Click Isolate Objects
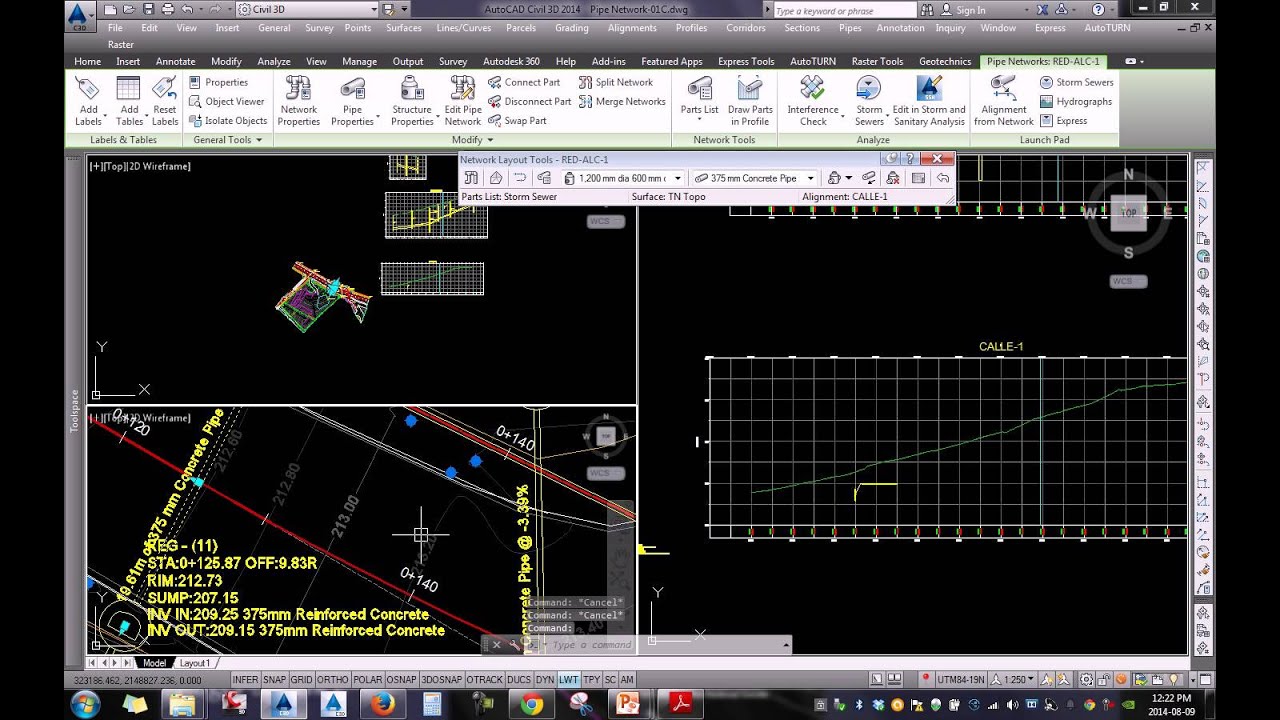Viewport: 1280px width, 720px height. [x=228, y=120]
